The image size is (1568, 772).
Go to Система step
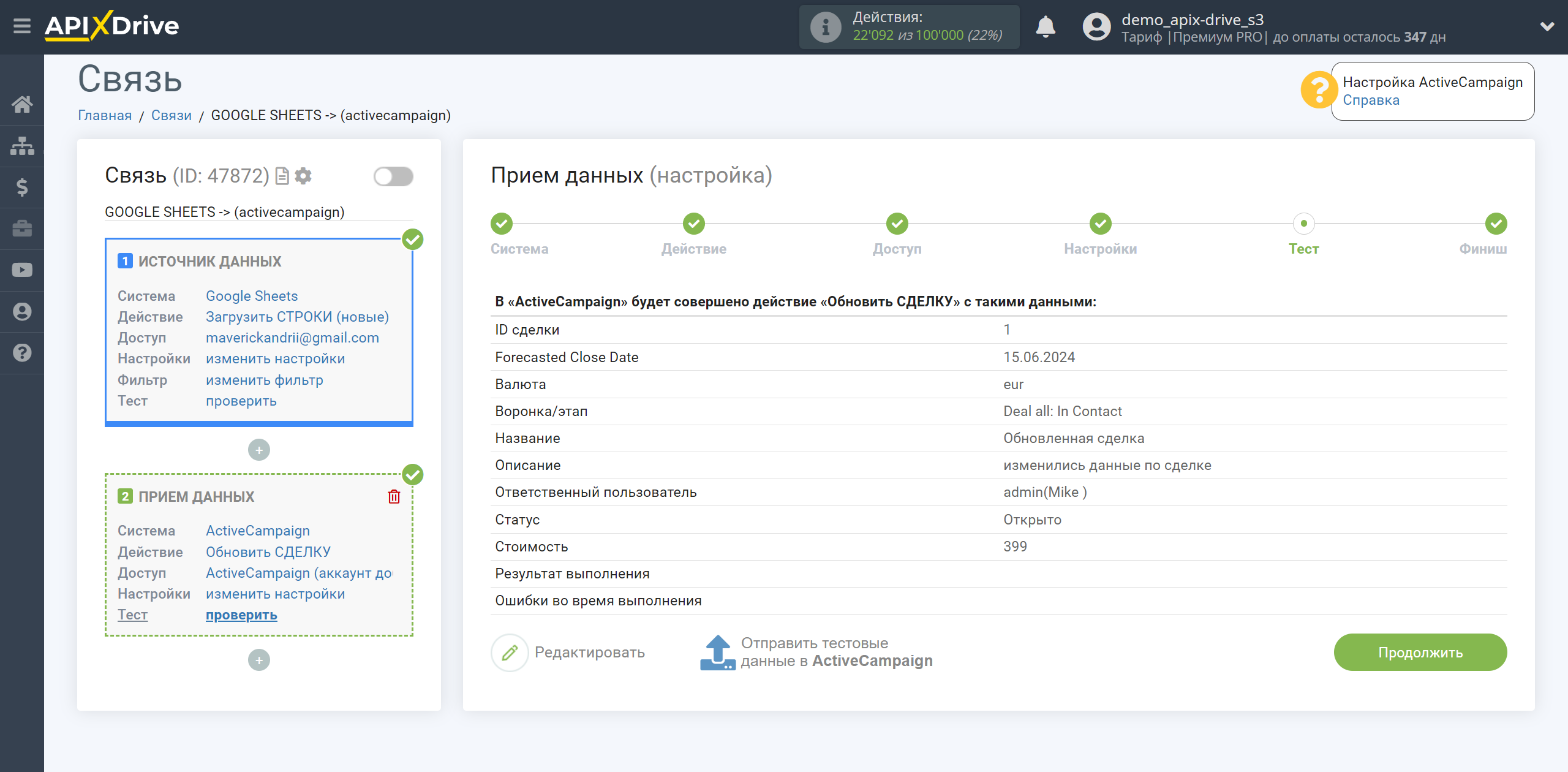501,224
